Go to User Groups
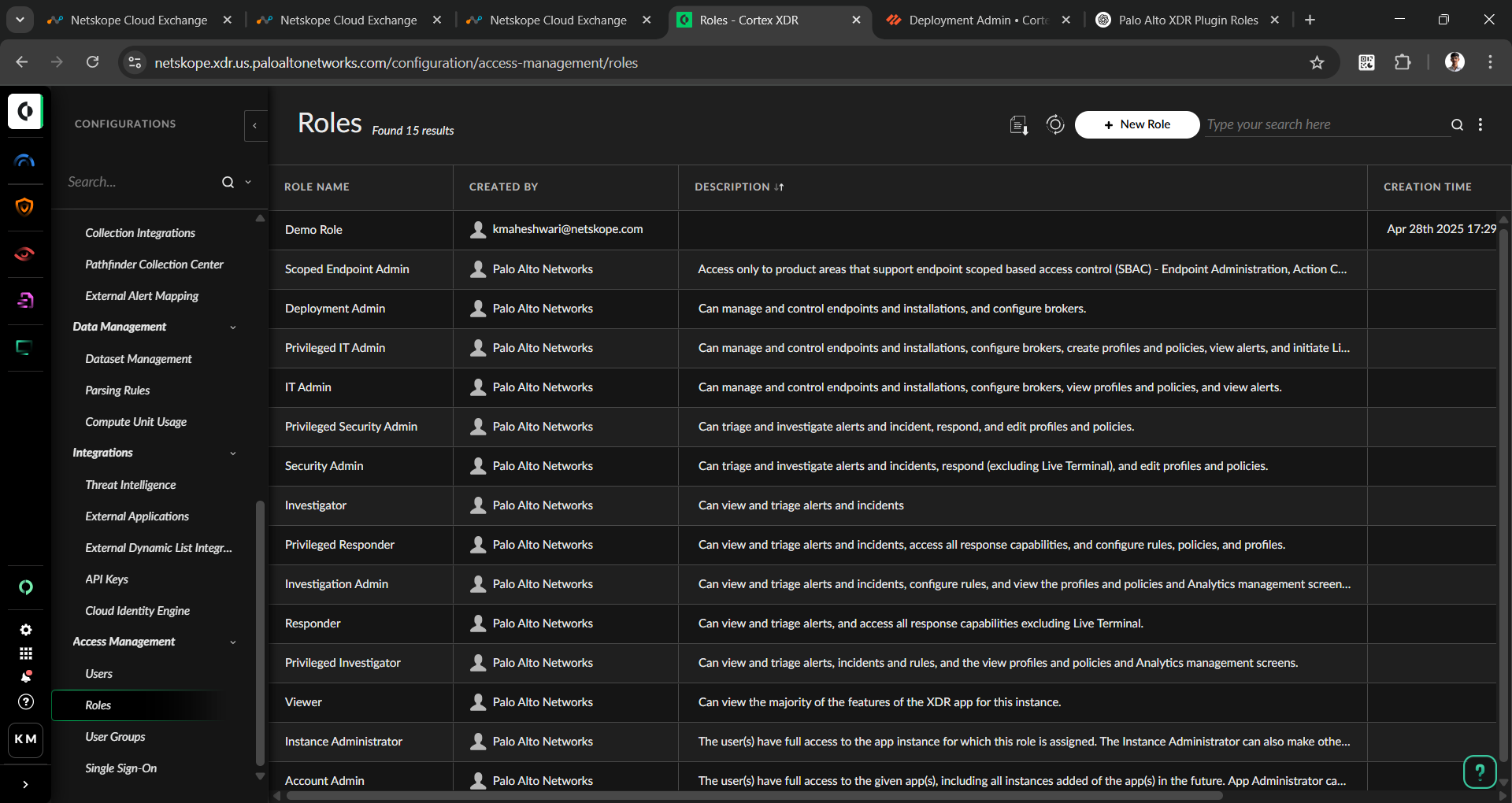This screenshot has width=1512, height=803. (115, 737)
